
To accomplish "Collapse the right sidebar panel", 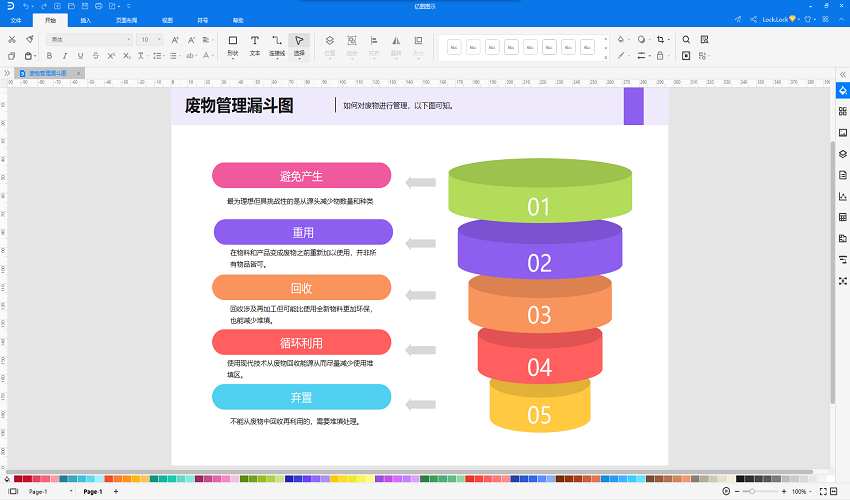I will pos(843,74).
